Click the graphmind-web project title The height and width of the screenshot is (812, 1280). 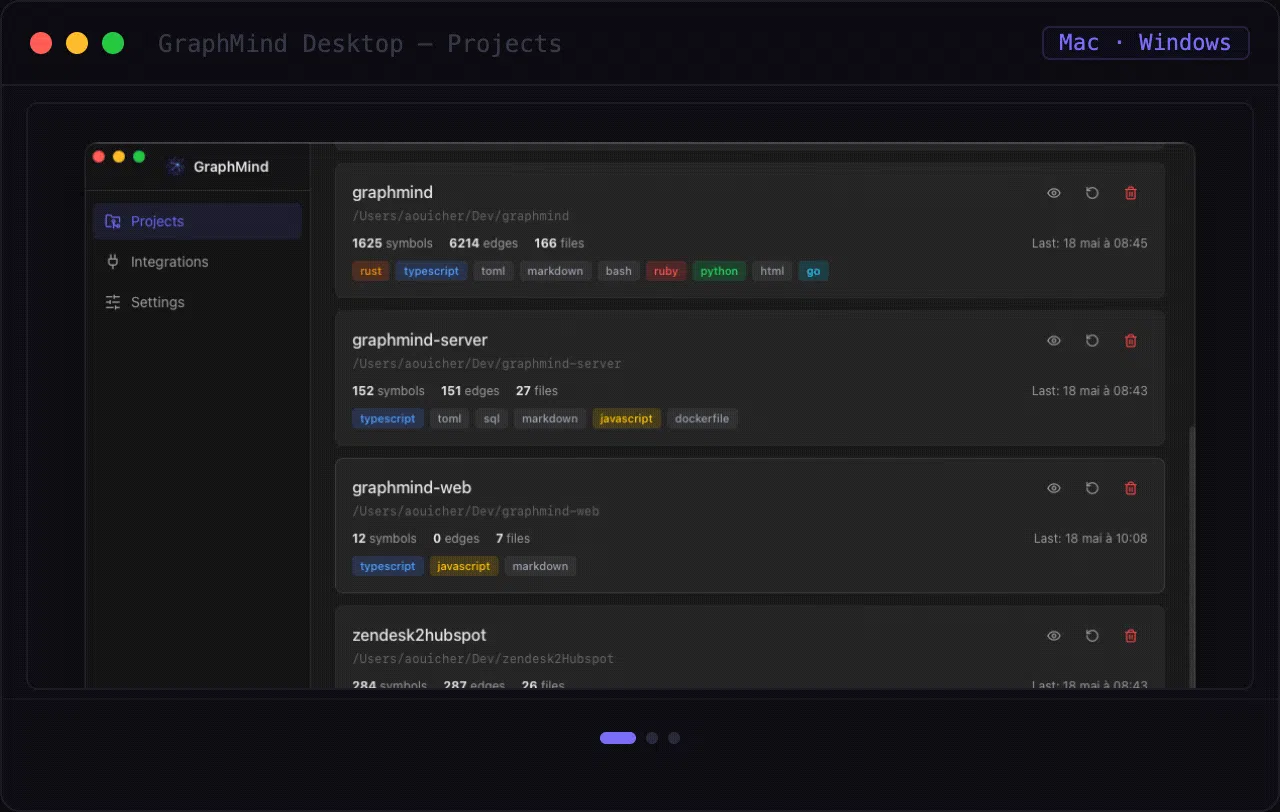[412, 488]
